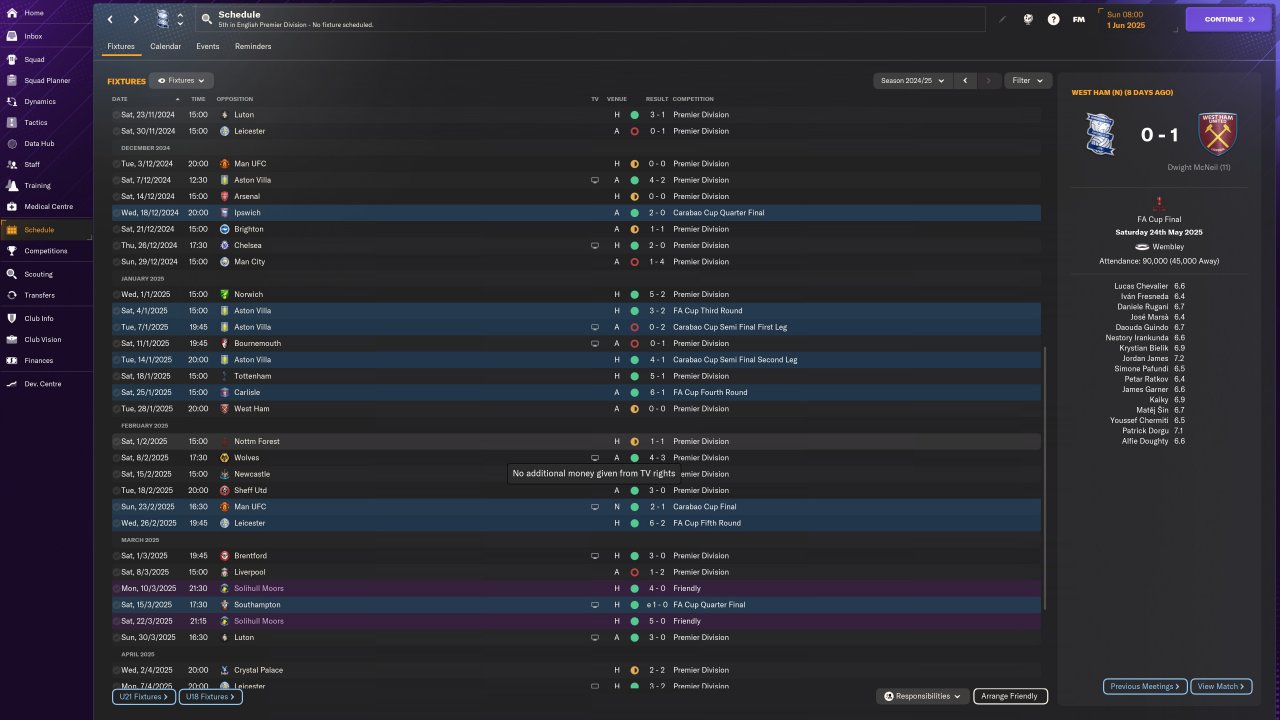The height and width of the screenshot is (720, 1280).
Task: Open the Transfers screen
Action: click(40, 295)
